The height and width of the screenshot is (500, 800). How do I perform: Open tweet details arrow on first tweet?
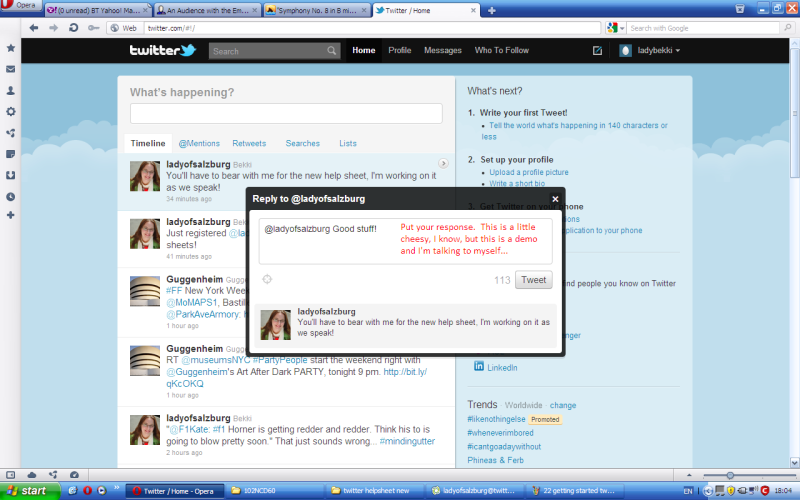[443, 163]
